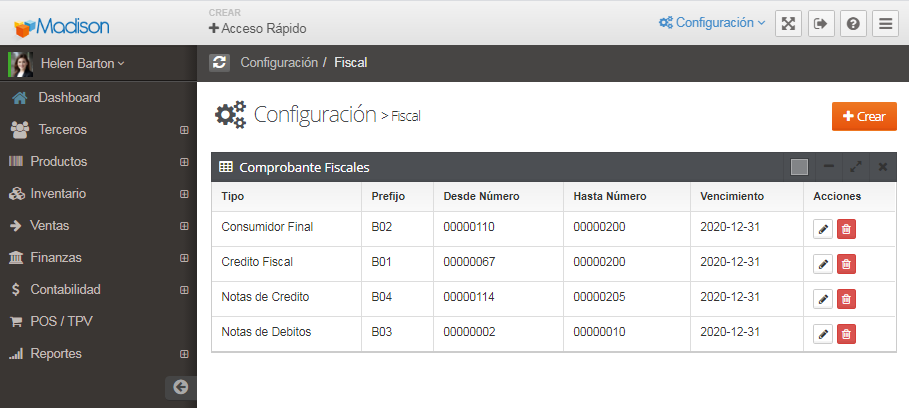
Task: Delete the Notas de Credito row
Action: pyautogui.click(x=846, y=299)
